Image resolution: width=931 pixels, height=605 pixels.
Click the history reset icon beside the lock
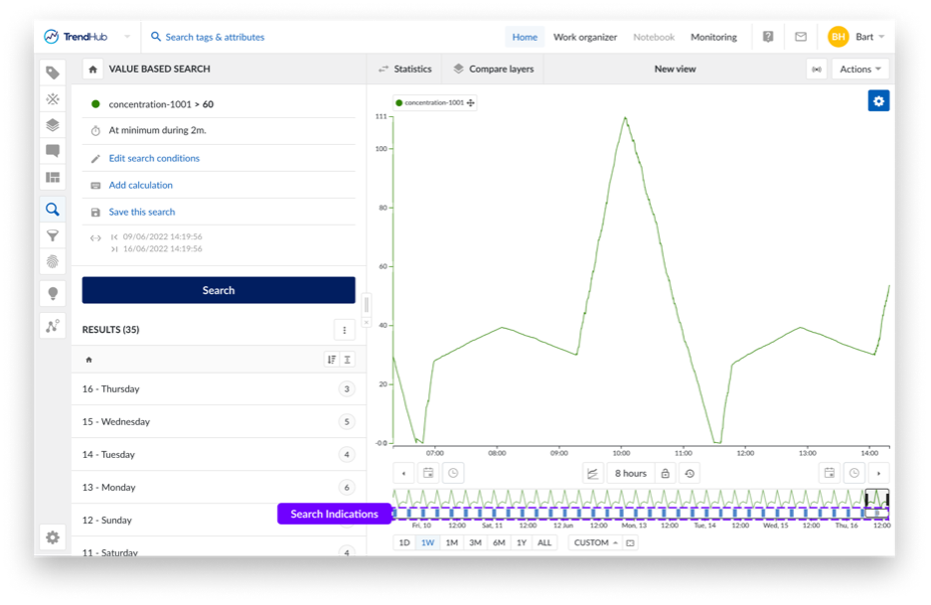(x=689, y=473)
